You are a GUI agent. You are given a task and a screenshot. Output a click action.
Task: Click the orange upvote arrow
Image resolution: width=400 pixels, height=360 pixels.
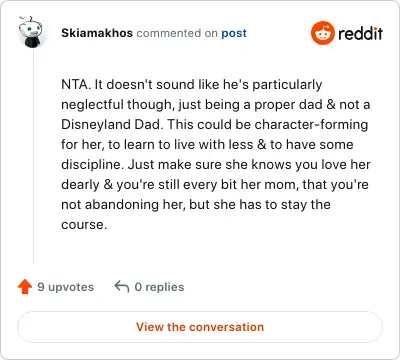pos(25,287)
